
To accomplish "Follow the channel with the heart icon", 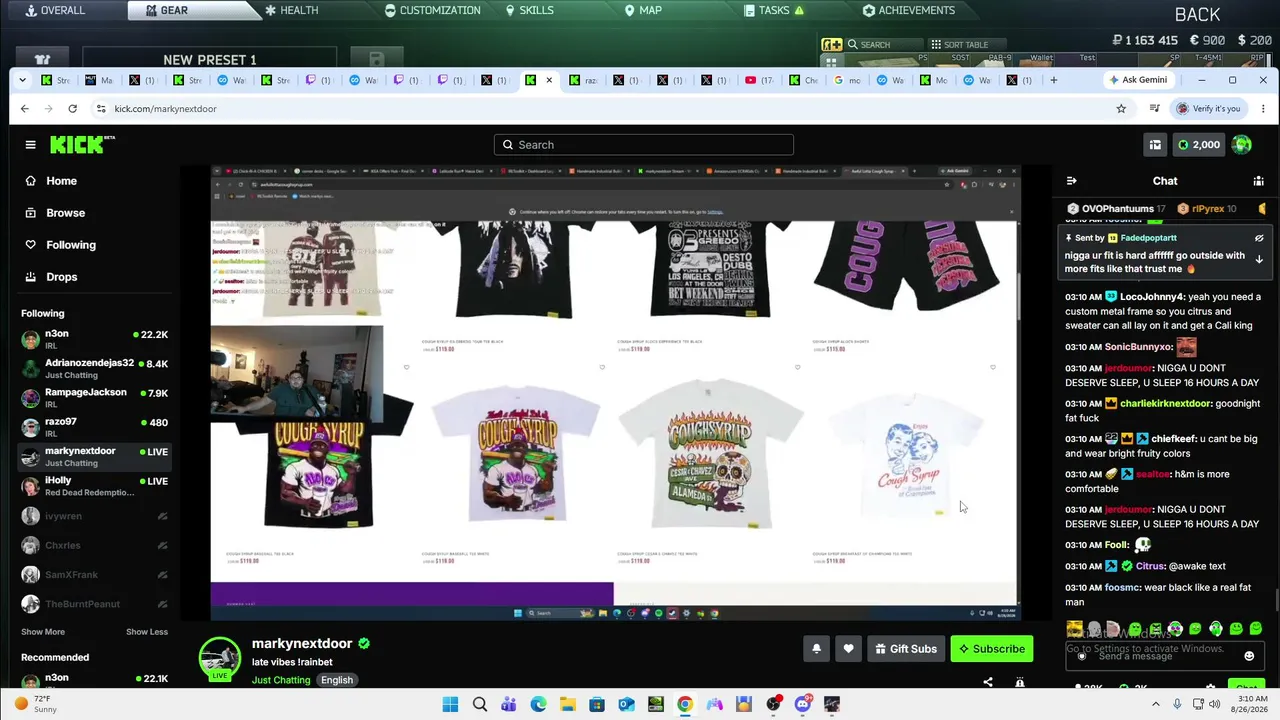I will click(848, 649).
